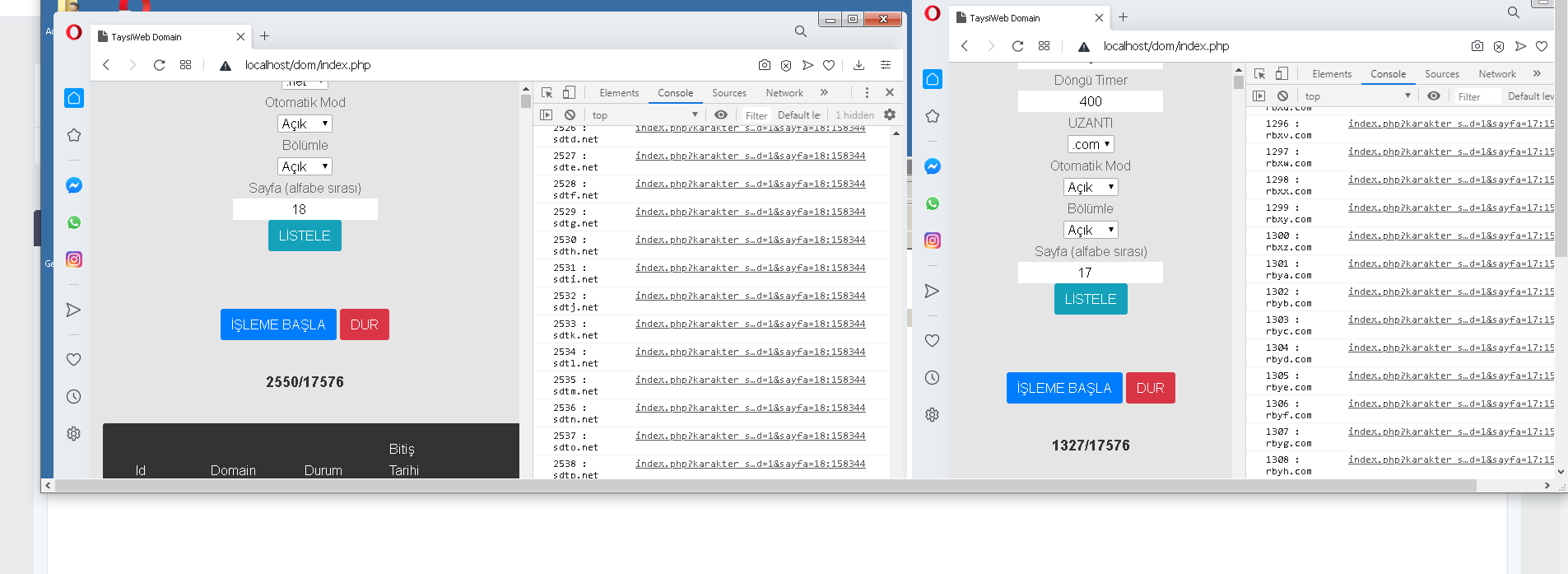Viewport: 1568px width, 574px height.
Task: Open settings gear in left window sidebar
Action: (74, 433)
